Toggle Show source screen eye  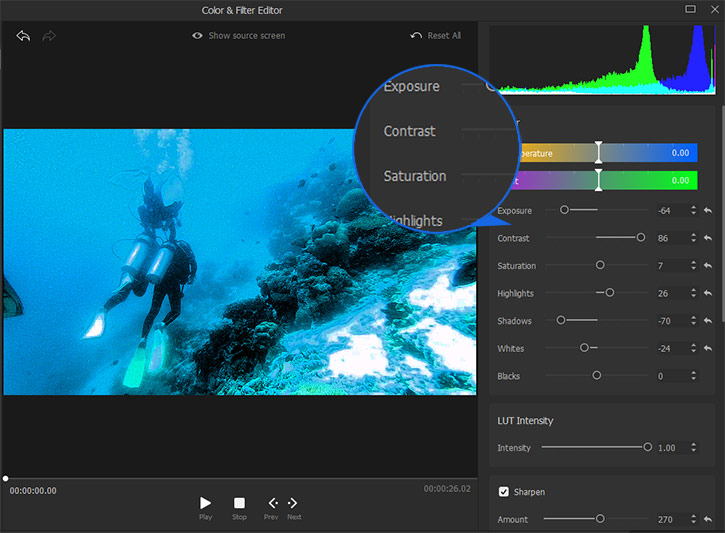197,36
